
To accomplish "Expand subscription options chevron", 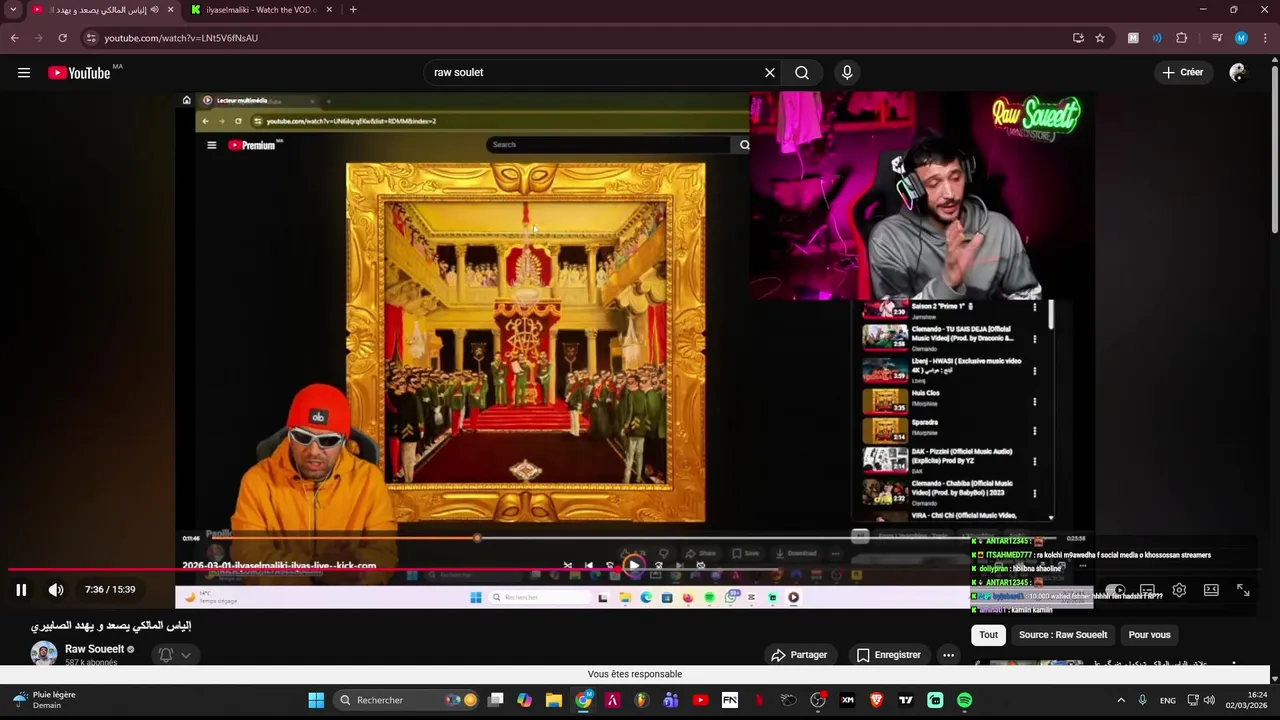I will 186,656.
